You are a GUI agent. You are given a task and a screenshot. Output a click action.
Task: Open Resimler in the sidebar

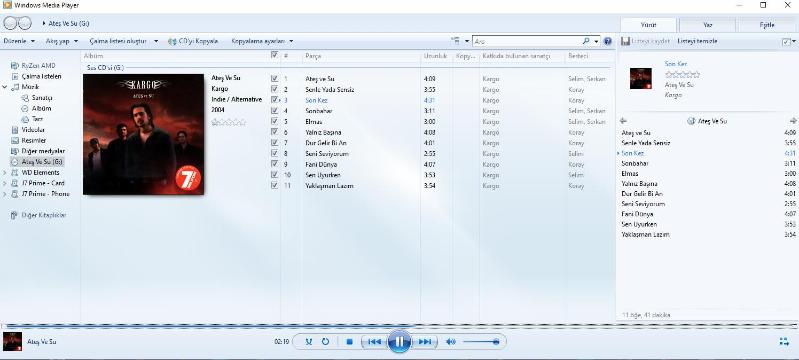(x=34, y=140)
